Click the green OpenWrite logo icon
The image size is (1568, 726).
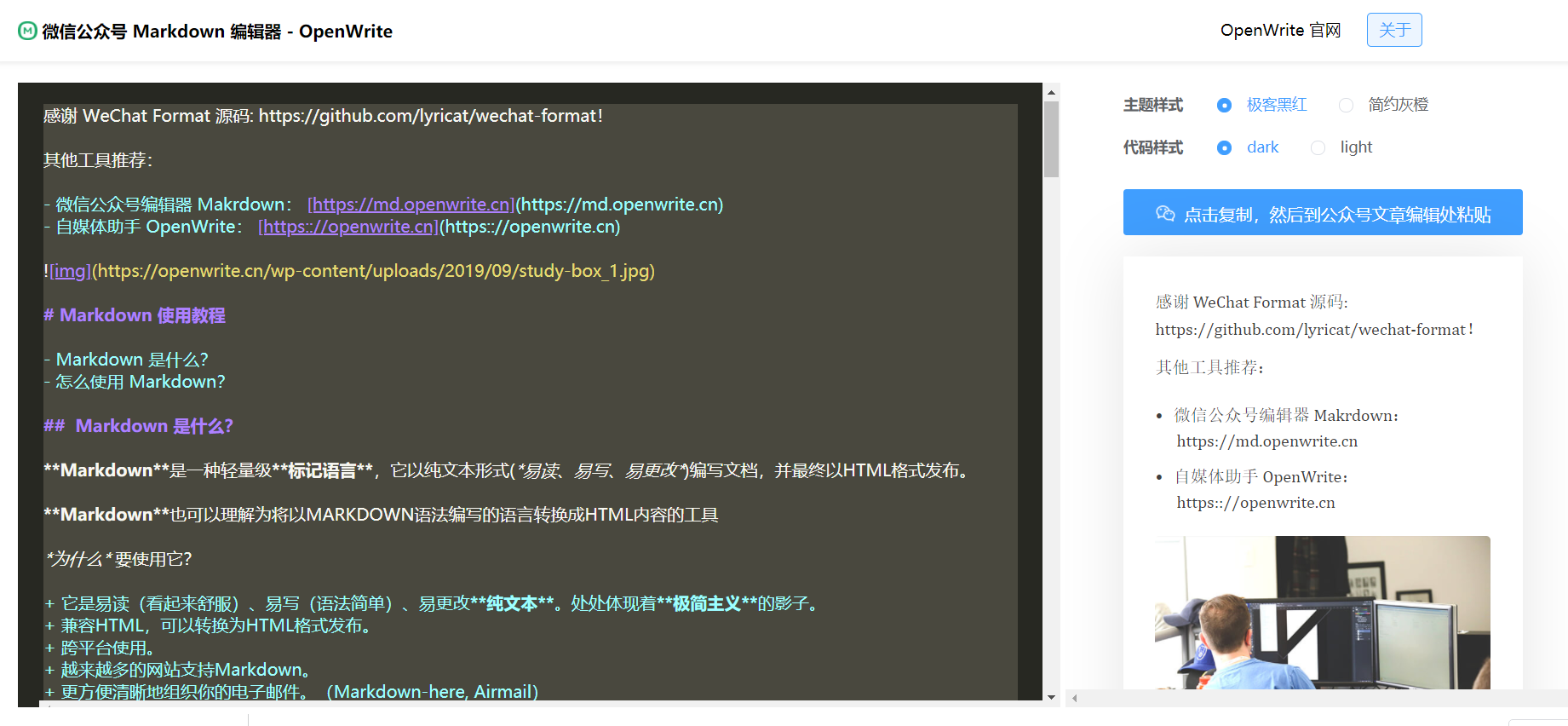(x=27, y=31)
